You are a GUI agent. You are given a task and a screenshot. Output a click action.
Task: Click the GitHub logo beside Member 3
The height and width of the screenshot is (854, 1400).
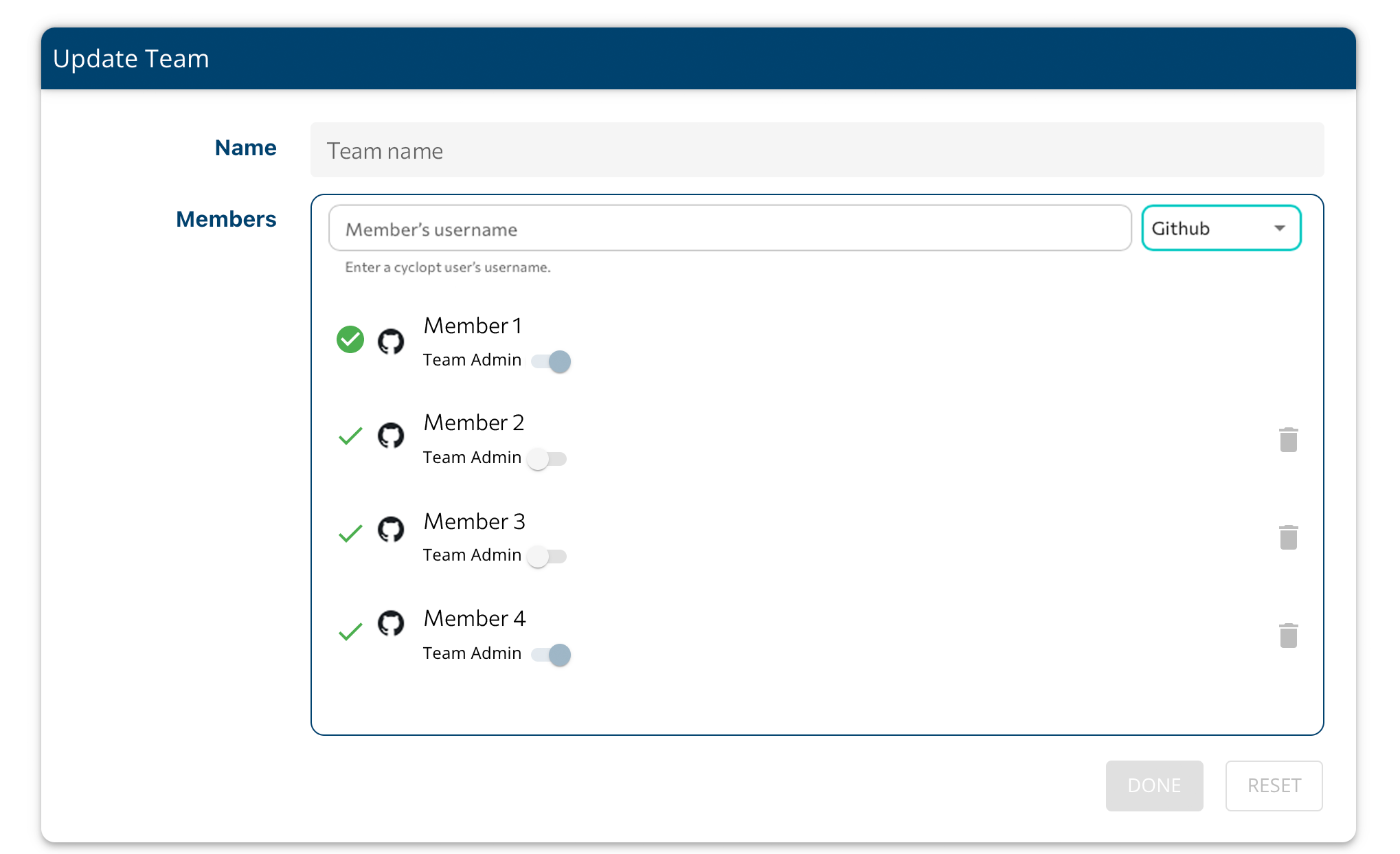(391, 530)
